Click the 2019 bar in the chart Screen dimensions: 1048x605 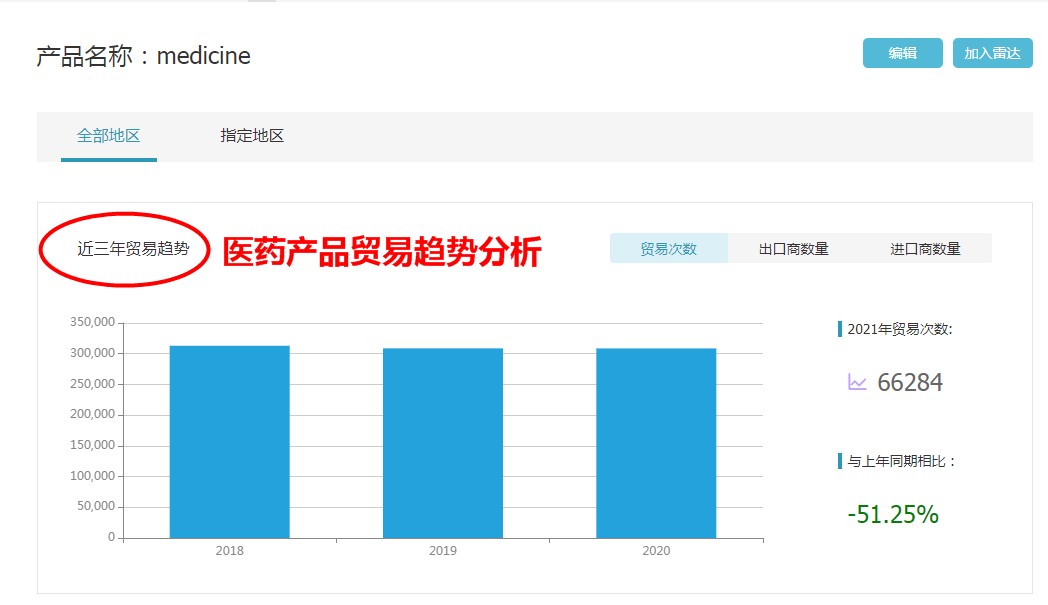coord(442,443)
